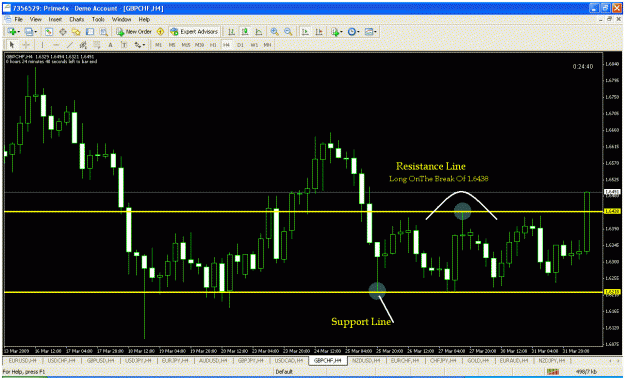Open the Navigator panel folder-star icon
This screenshot has width=625, height=378.
pyautogui.click(x=76, y=32)
